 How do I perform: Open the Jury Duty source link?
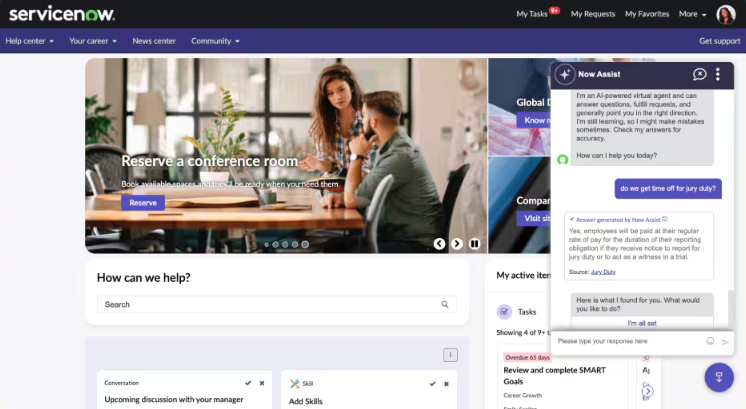(603, 272)
